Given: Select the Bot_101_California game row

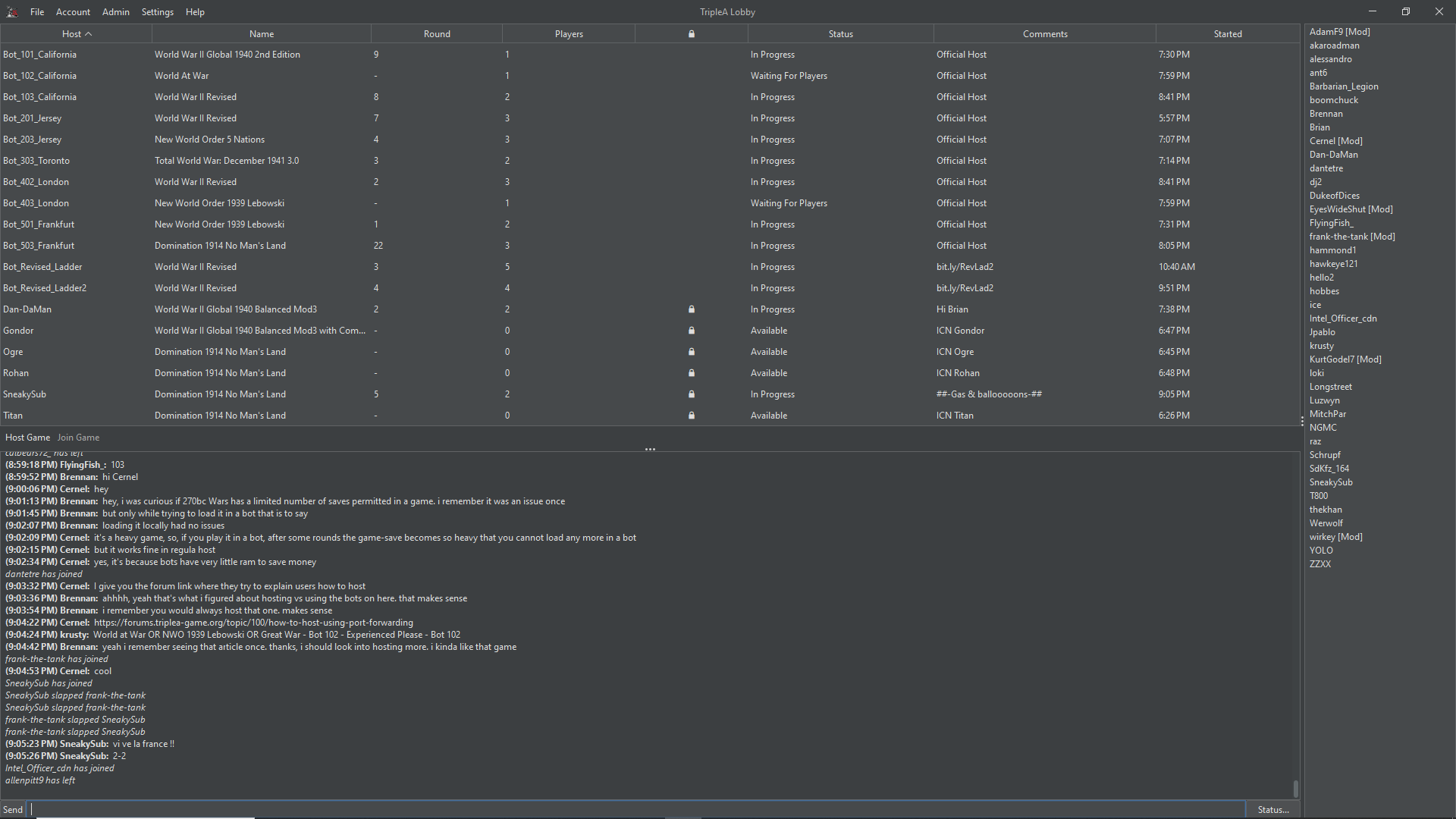Looking at the screenshot, I should (x=650, y=55).
